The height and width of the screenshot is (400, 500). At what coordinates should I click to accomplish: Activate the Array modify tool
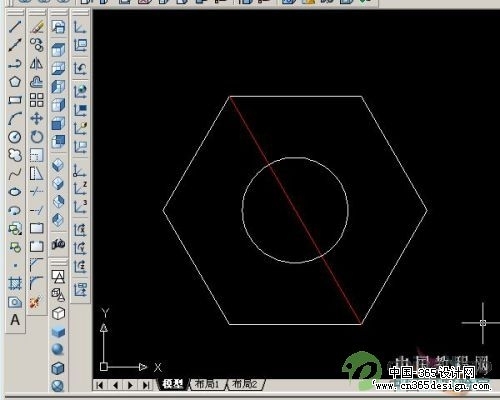tap(37, 100)
